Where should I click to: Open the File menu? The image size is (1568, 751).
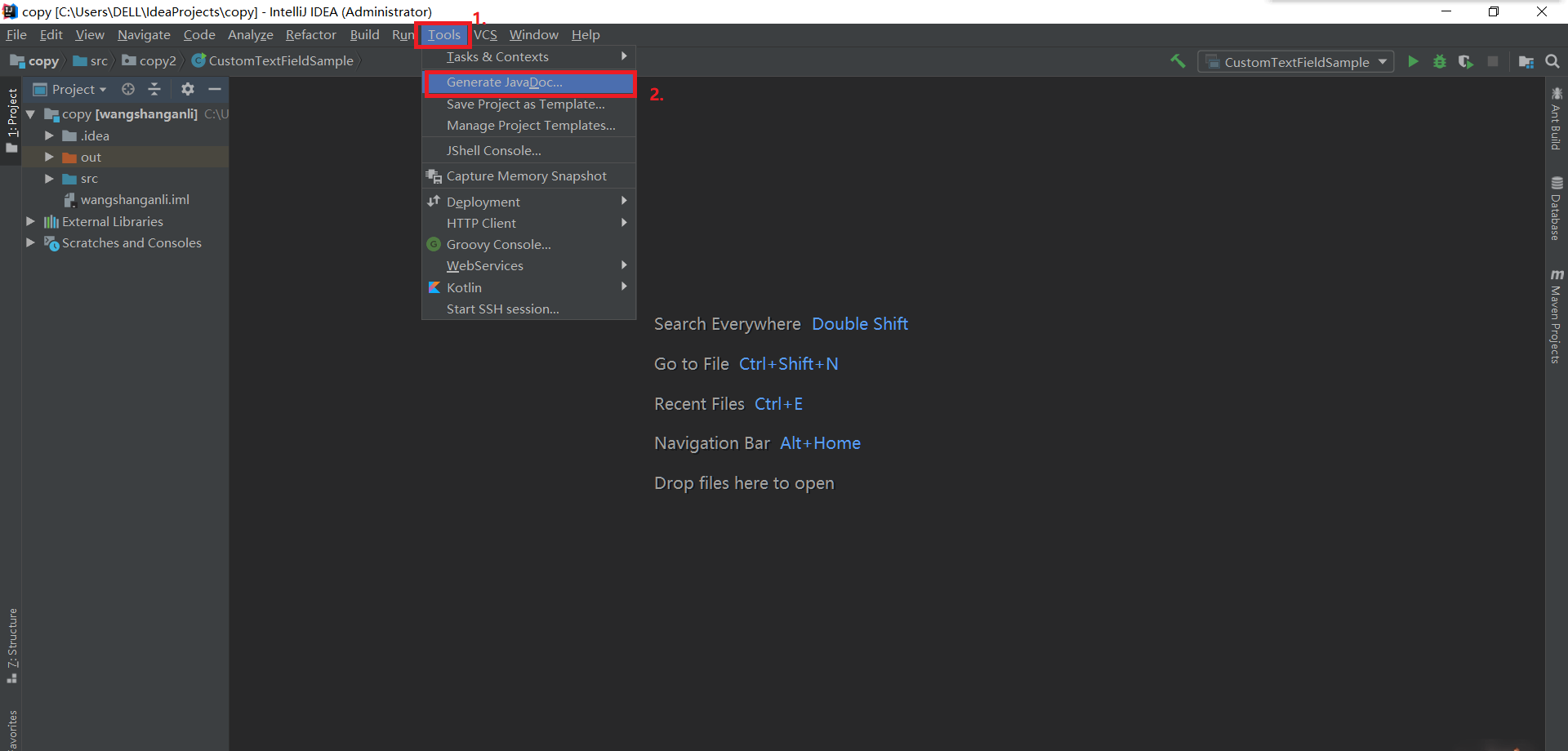click(16, 34)
